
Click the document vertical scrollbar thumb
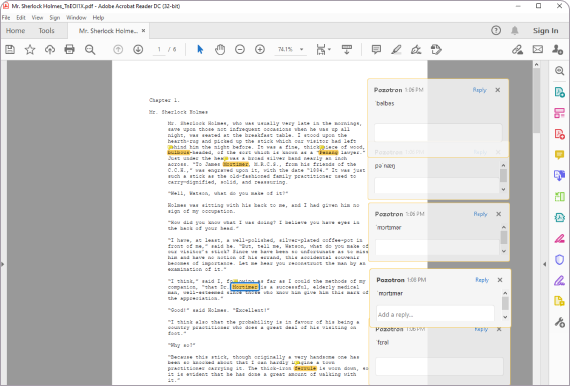pyautogui.click(x=536, y=101)
